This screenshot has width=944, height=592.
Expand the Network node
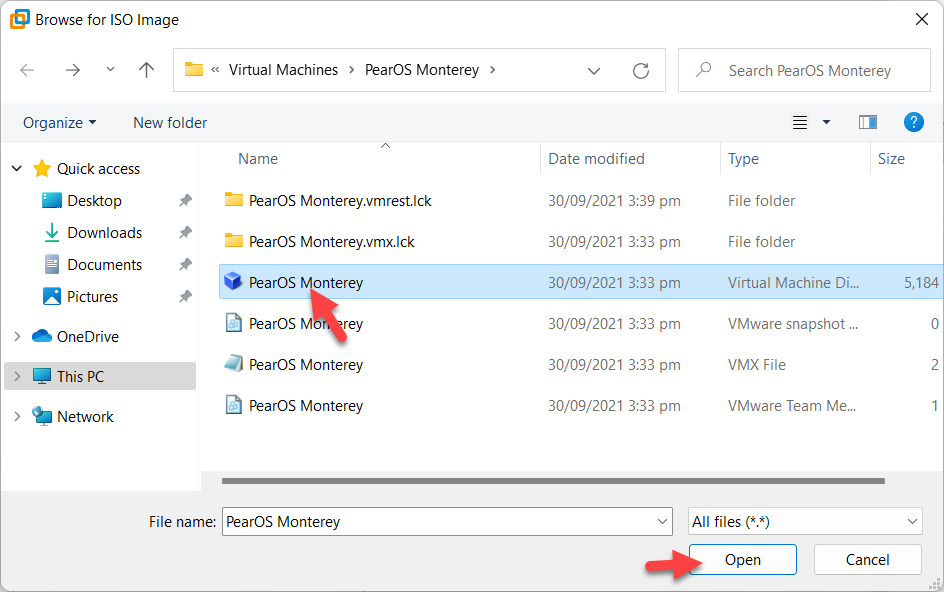pyautogui.click(x=17, y=416)
